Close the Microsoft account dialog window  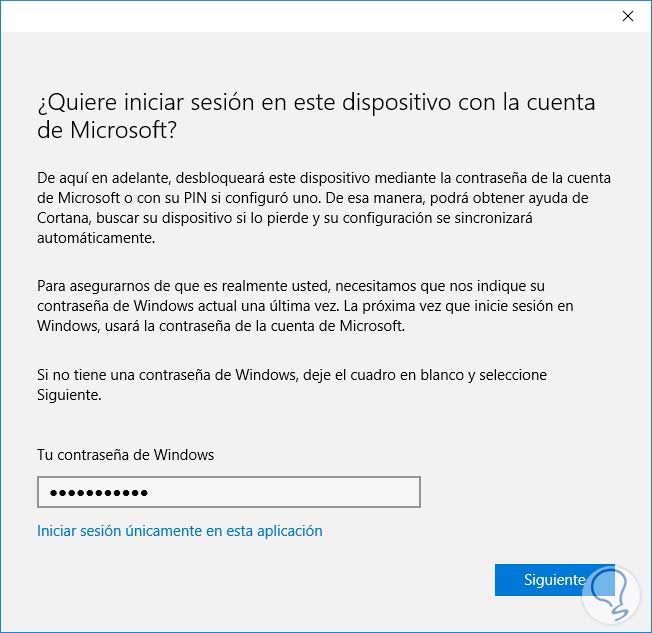tap(627, 16)
